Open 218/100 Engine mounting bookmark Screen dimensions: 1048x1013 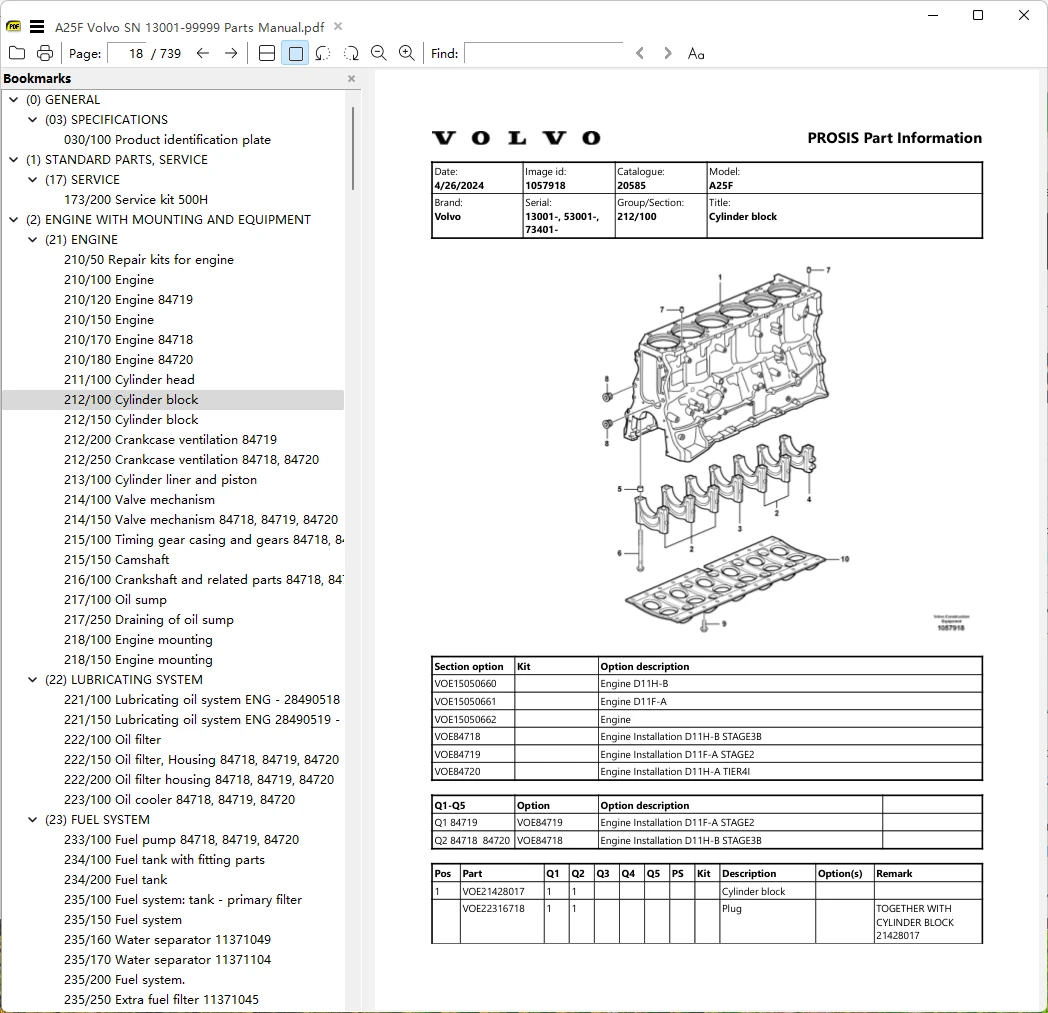(138, 640)
